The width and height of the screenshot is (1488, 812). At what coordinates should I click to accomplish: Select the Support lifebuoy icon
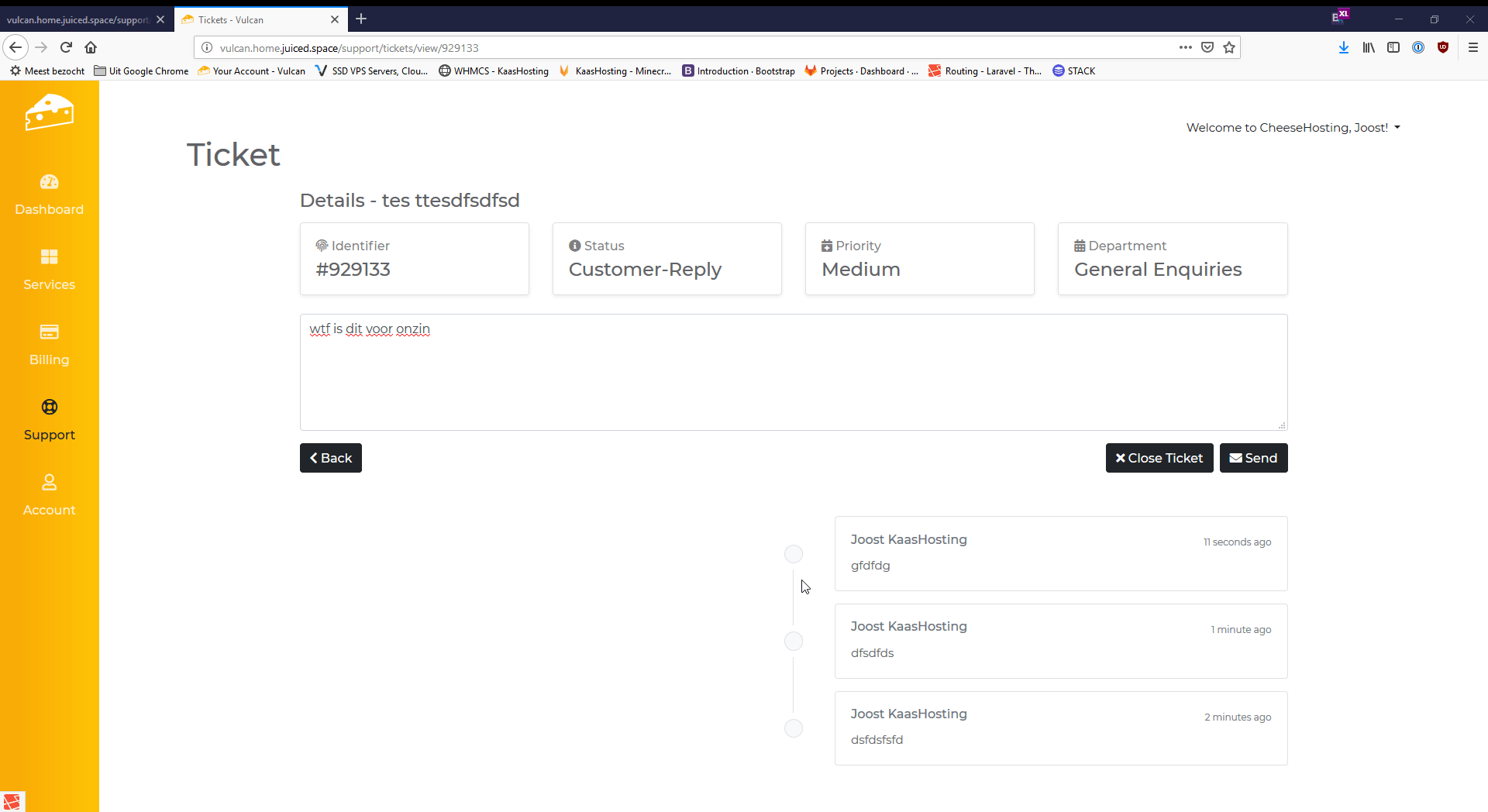coord(49,408)
